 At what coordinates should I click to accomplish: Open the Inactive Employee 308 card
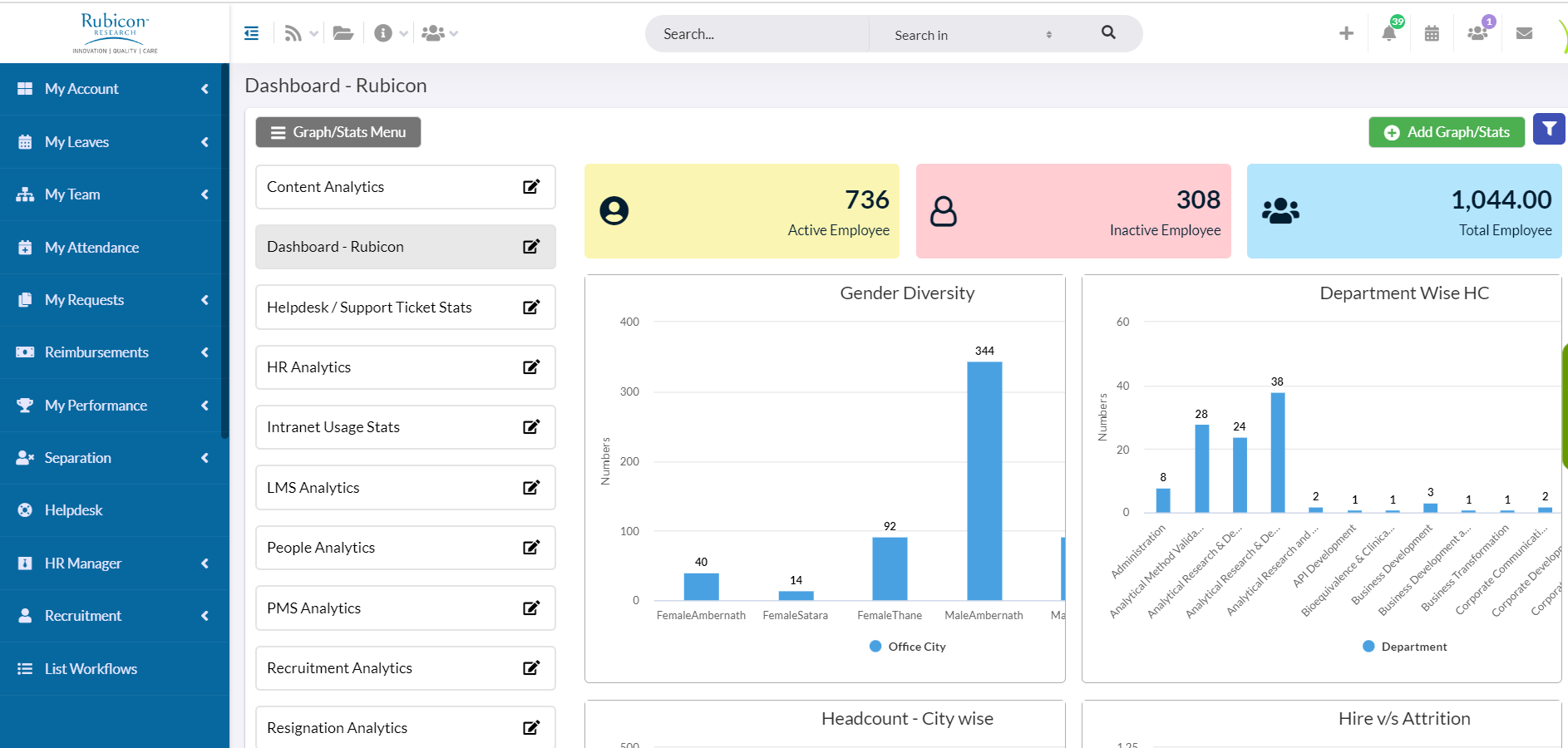[x=1073, y=211]
